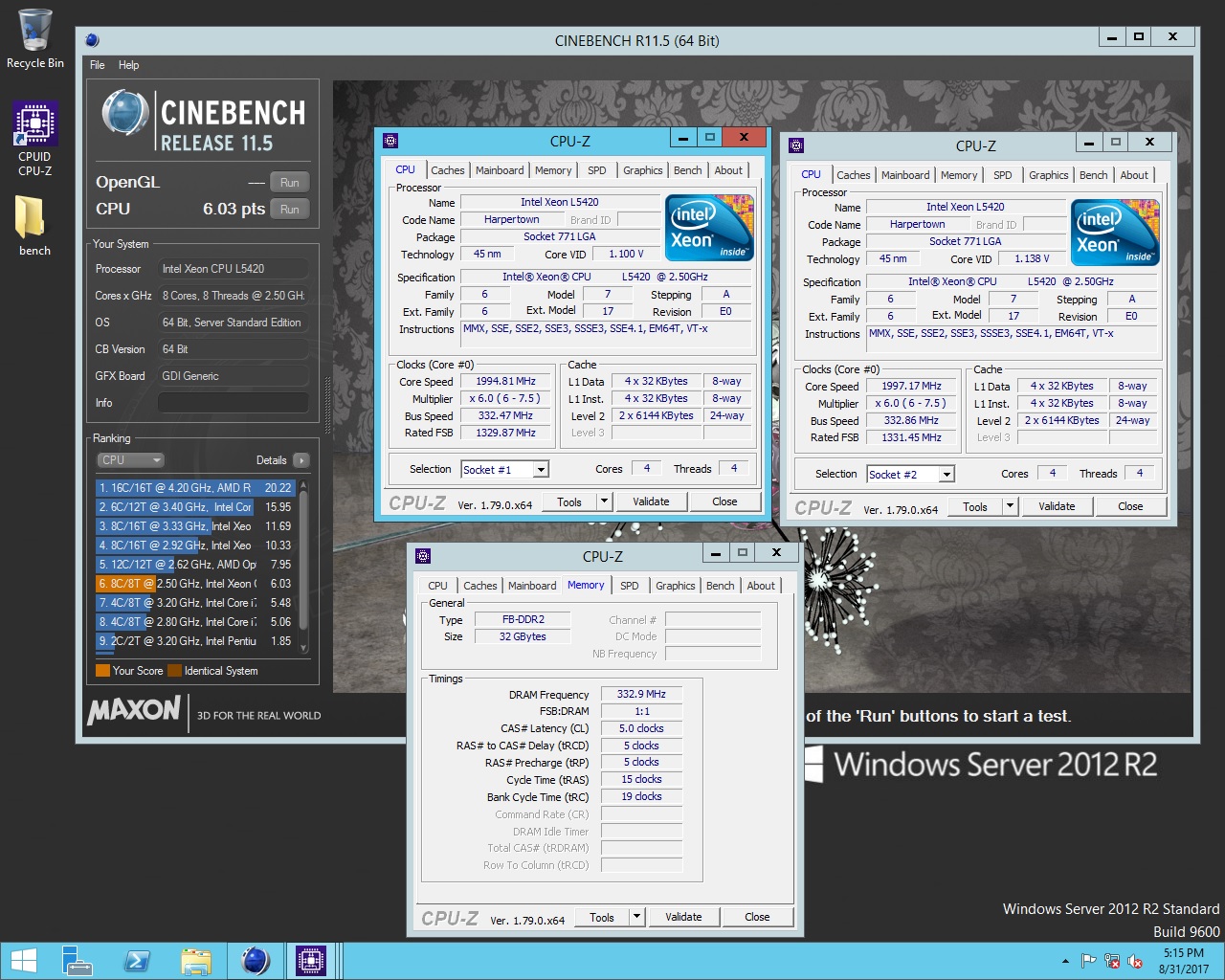Open the Recycle Bin desktop icon
The image size is (1225, 980).
pos(35,38)
